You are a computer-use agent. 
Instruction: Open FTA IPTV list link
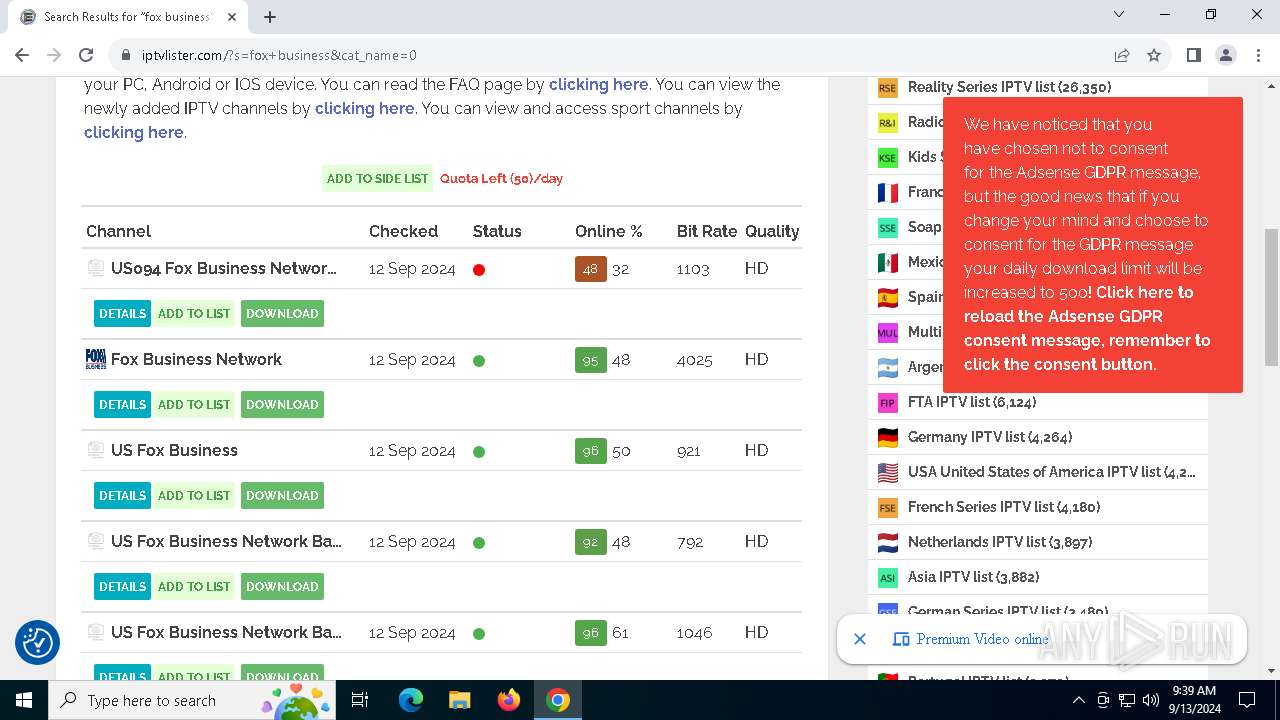pyautogui.click(x=971, y=402)
